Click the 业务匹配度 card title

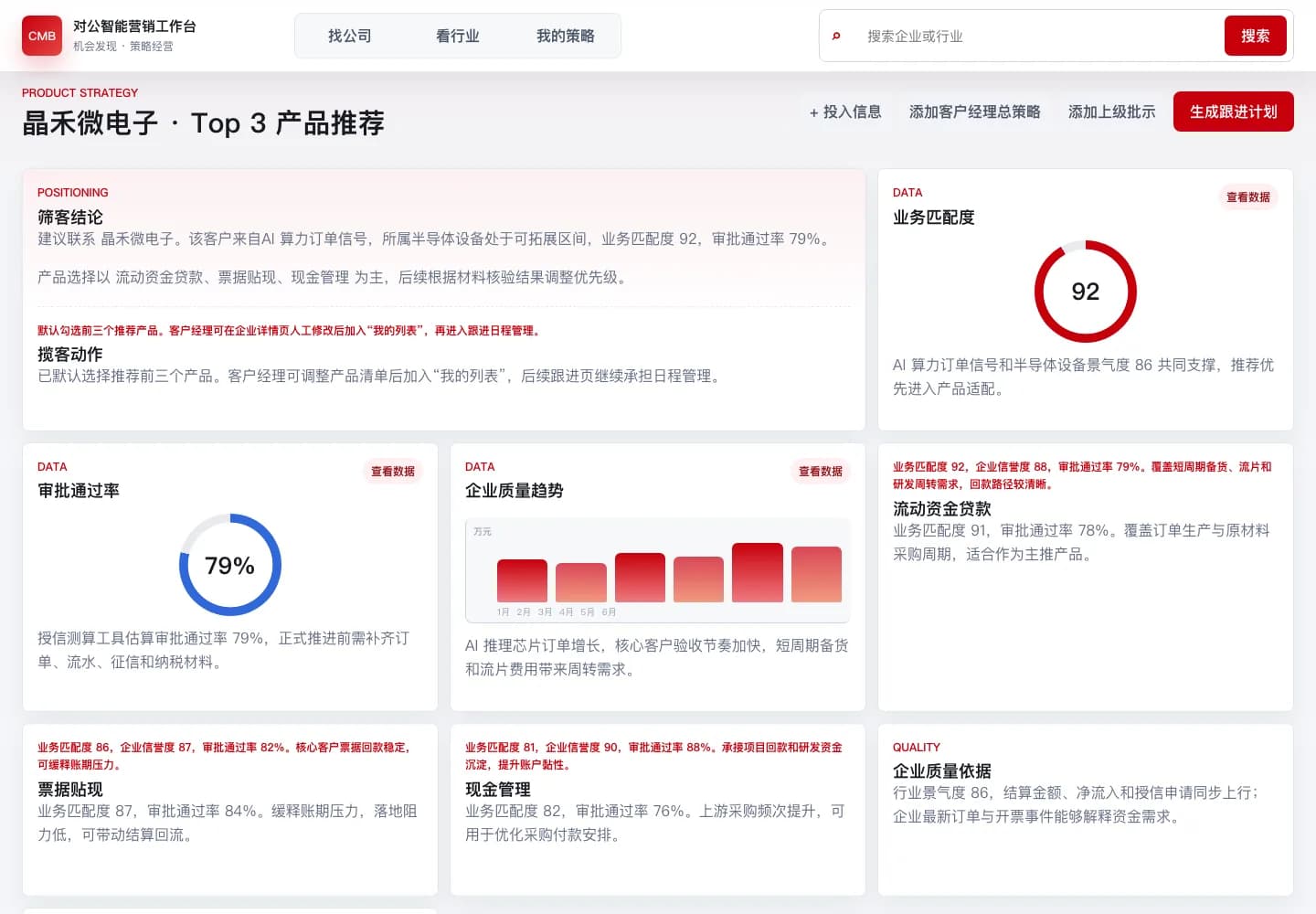pos(934,217)
